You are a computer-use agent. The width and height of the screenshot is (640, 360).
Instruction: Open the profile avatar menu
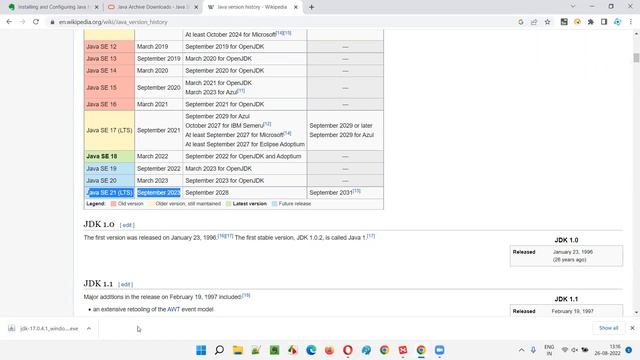pyautogui.click(x=618, y=22)
